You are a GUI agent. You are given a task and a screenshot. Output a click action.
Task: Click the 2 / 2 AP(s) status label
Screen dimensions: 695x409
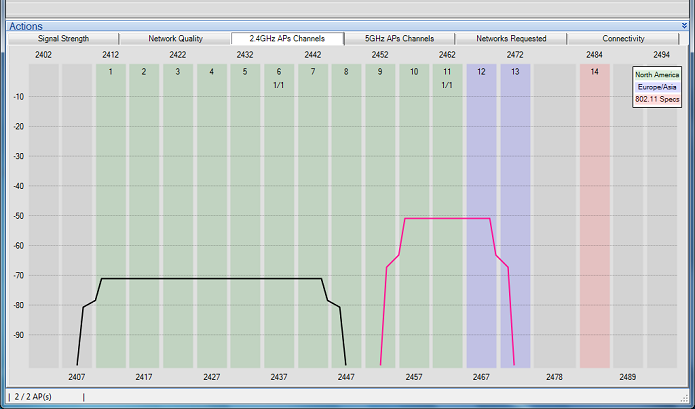pyautogui.click(x=33, y=397)
